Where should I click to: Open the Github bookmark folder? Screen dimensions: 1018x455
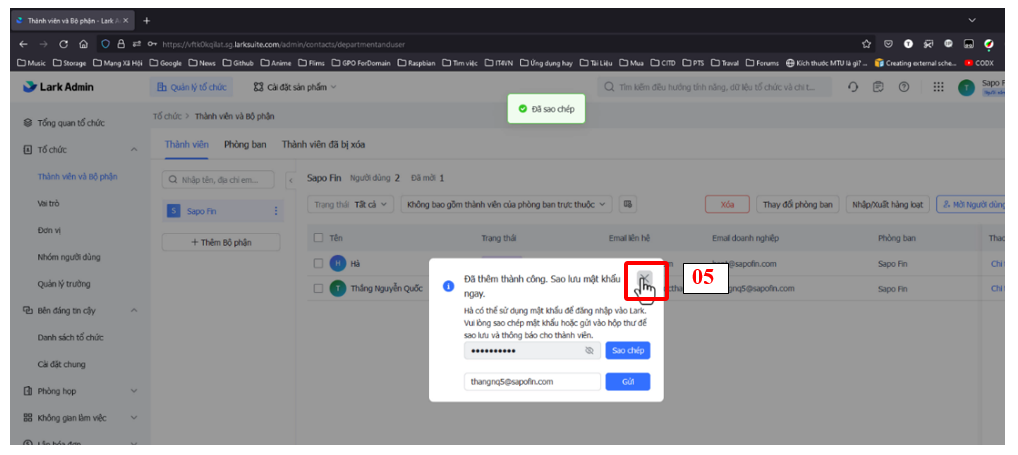coord(238,63)
